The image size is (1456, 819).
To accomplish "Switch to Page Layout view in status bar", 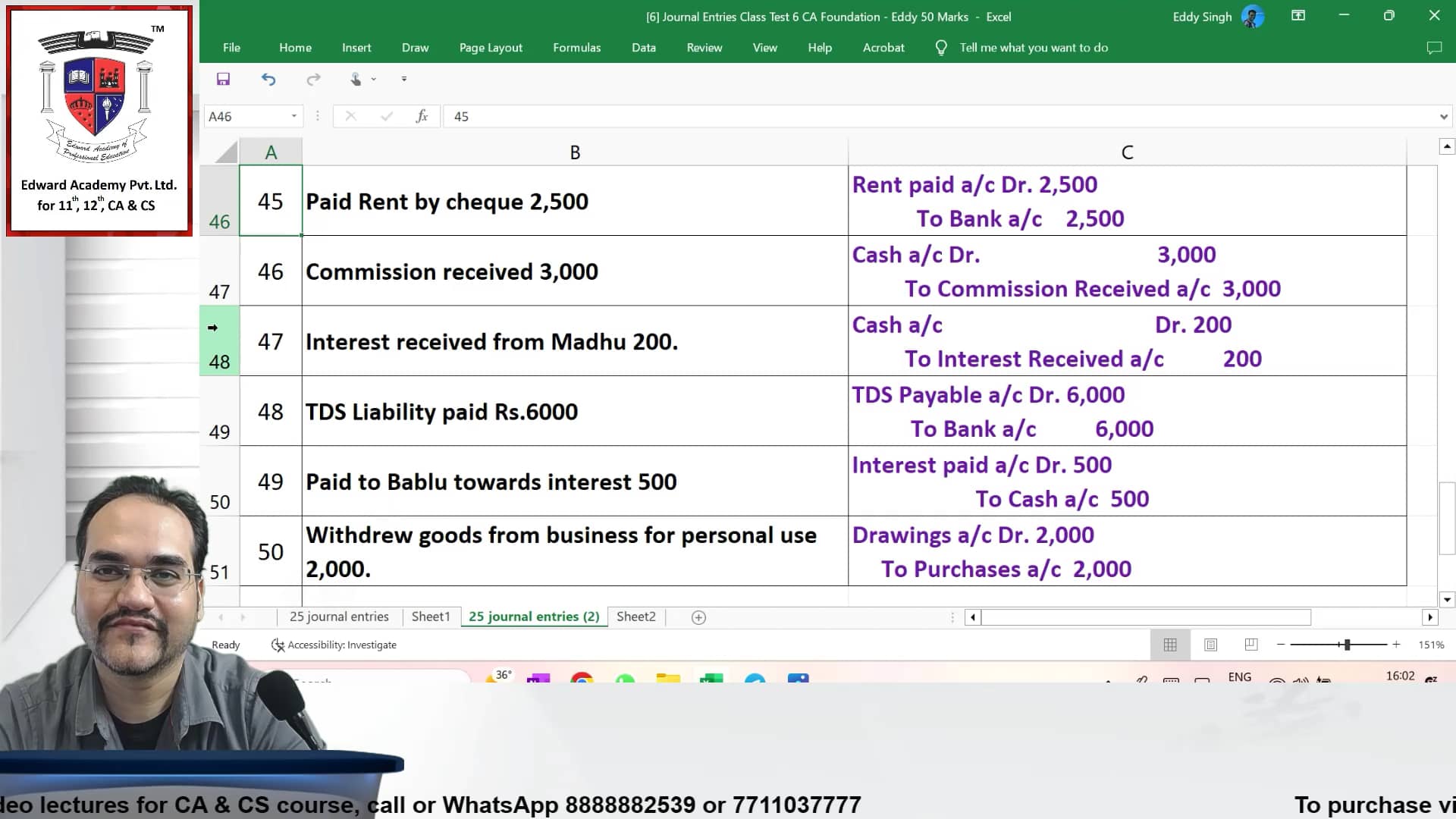I will coord(1210,645).
